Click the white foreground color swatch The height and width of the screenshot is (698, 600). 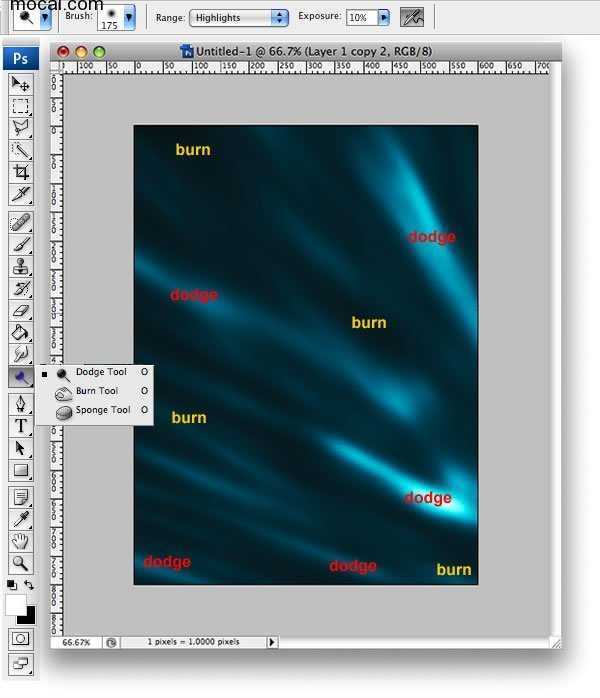tap(15, 604)
